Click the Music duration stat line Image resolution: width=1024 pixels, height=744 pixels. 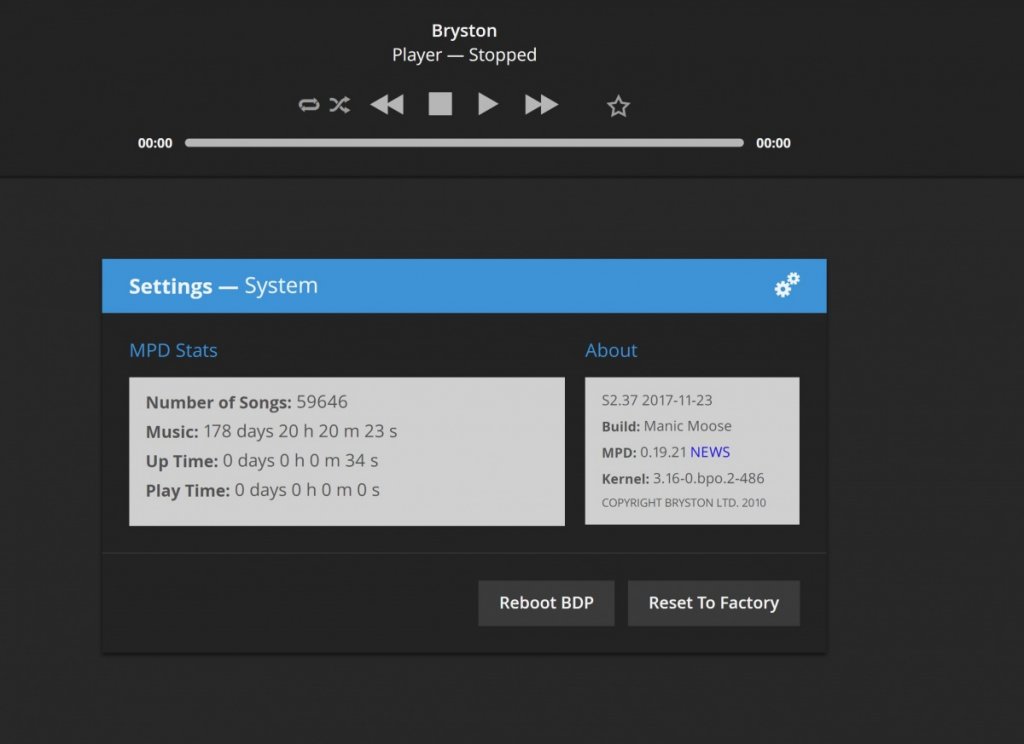pyautogui.click(x=272, y=431)
